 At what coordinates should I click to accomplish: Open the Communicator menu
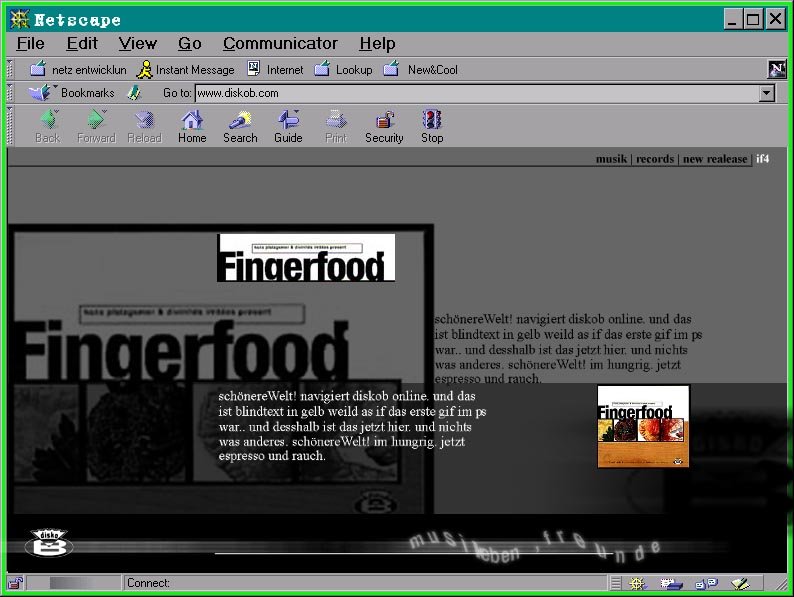280,43
